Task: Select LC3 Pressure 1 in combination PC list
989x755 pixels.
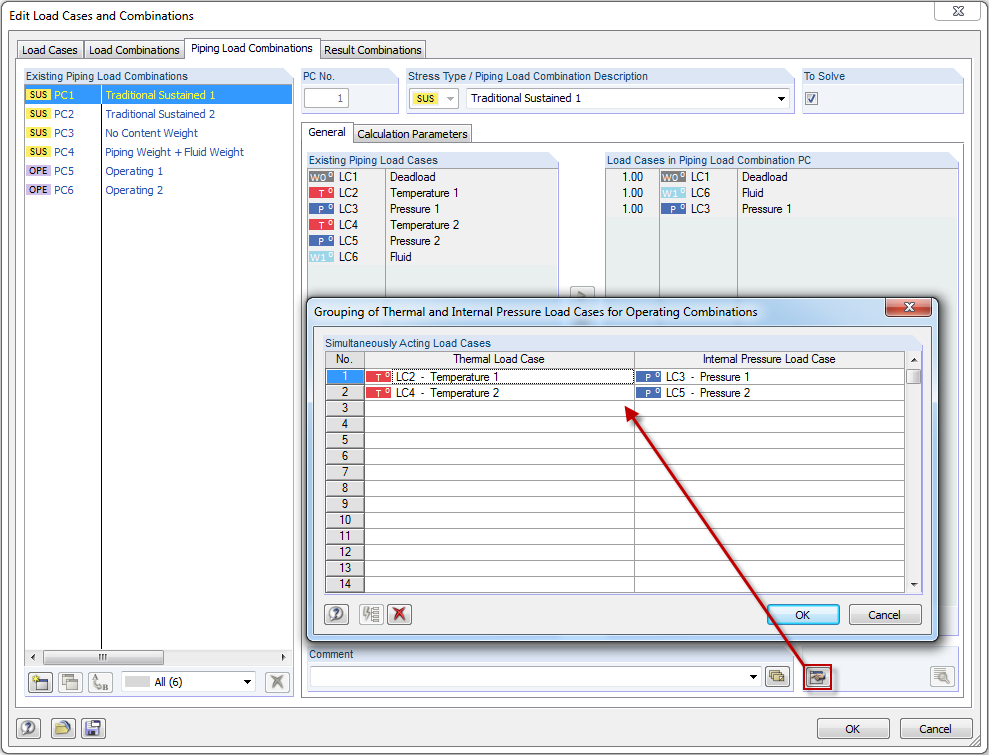Action: coord(782,209)
